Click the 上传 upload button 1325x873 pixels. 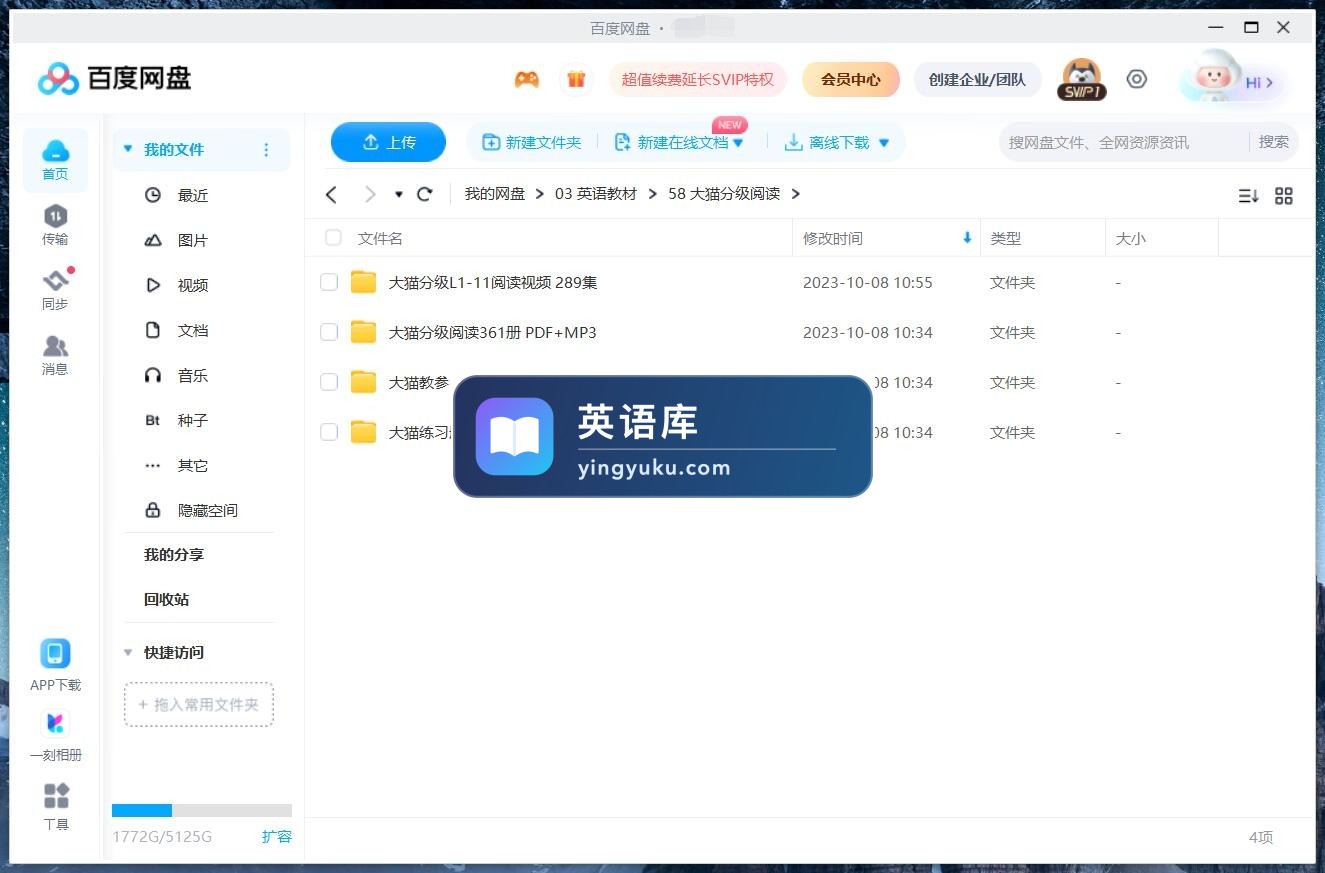[x=388, y=142]
